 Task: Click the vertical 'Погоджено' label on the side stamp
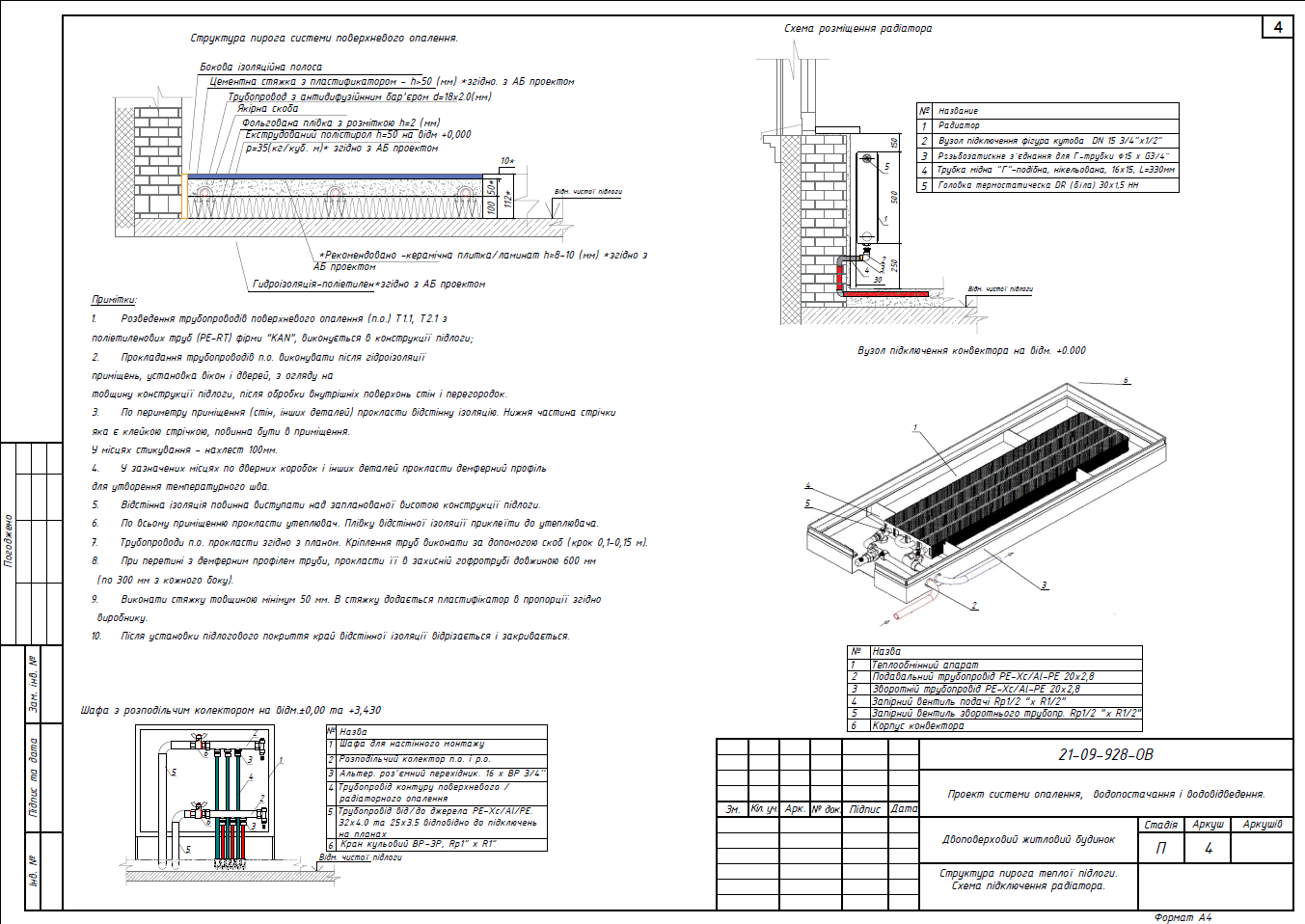tap(9, 541)
